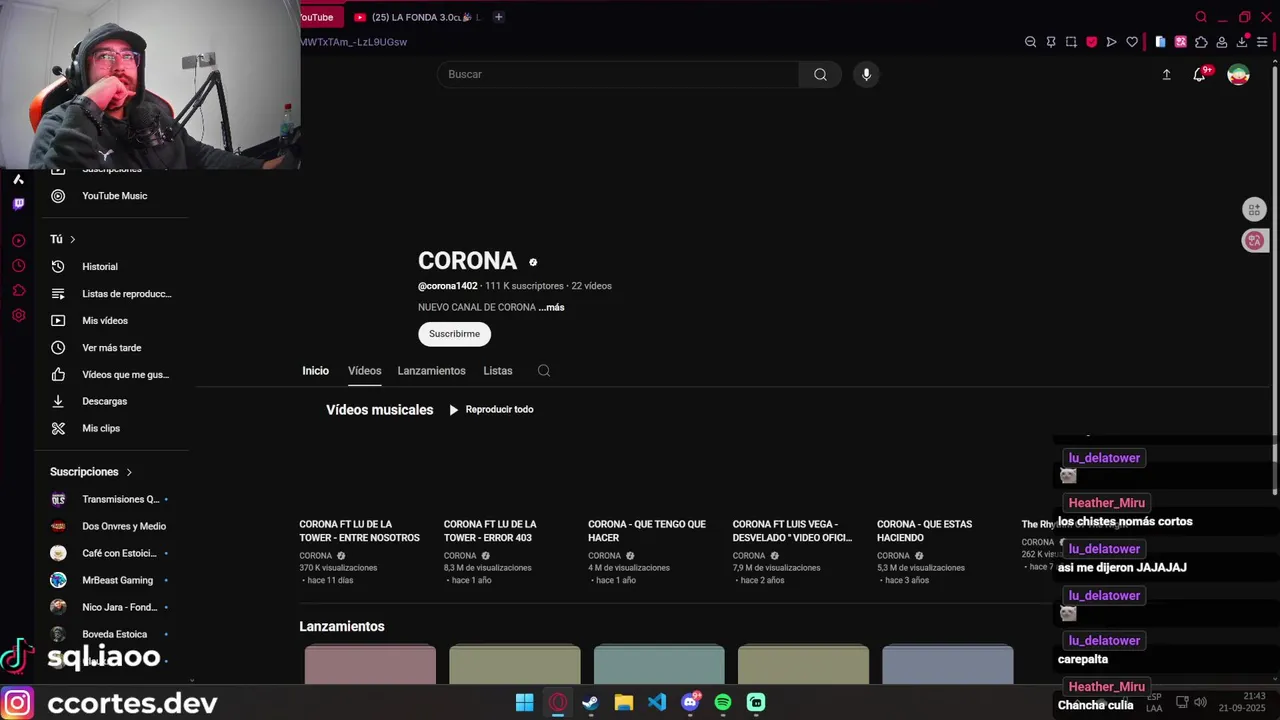Open Transmisiones Q... subscription
This screenshot has width=1280, height=720.
click(112, 499)
